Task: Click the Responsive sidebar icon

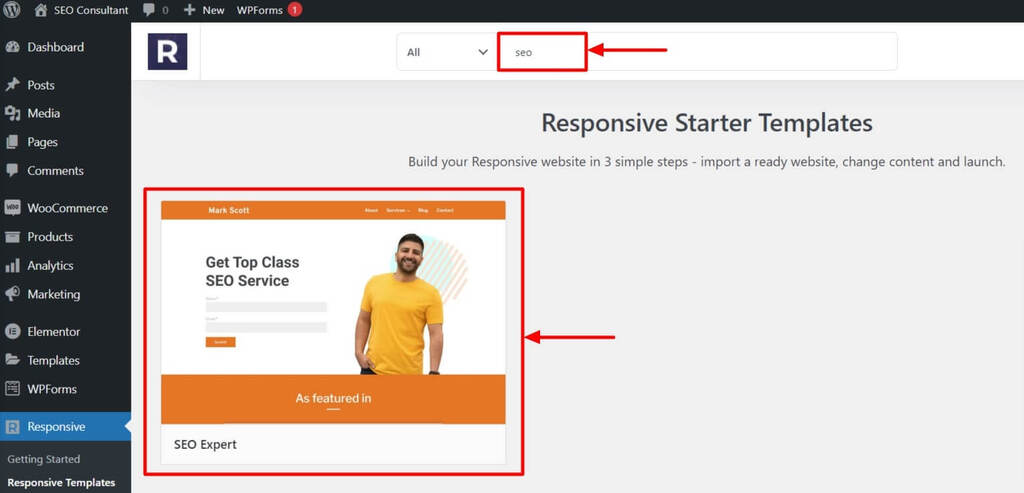Action: click(12, 427)
